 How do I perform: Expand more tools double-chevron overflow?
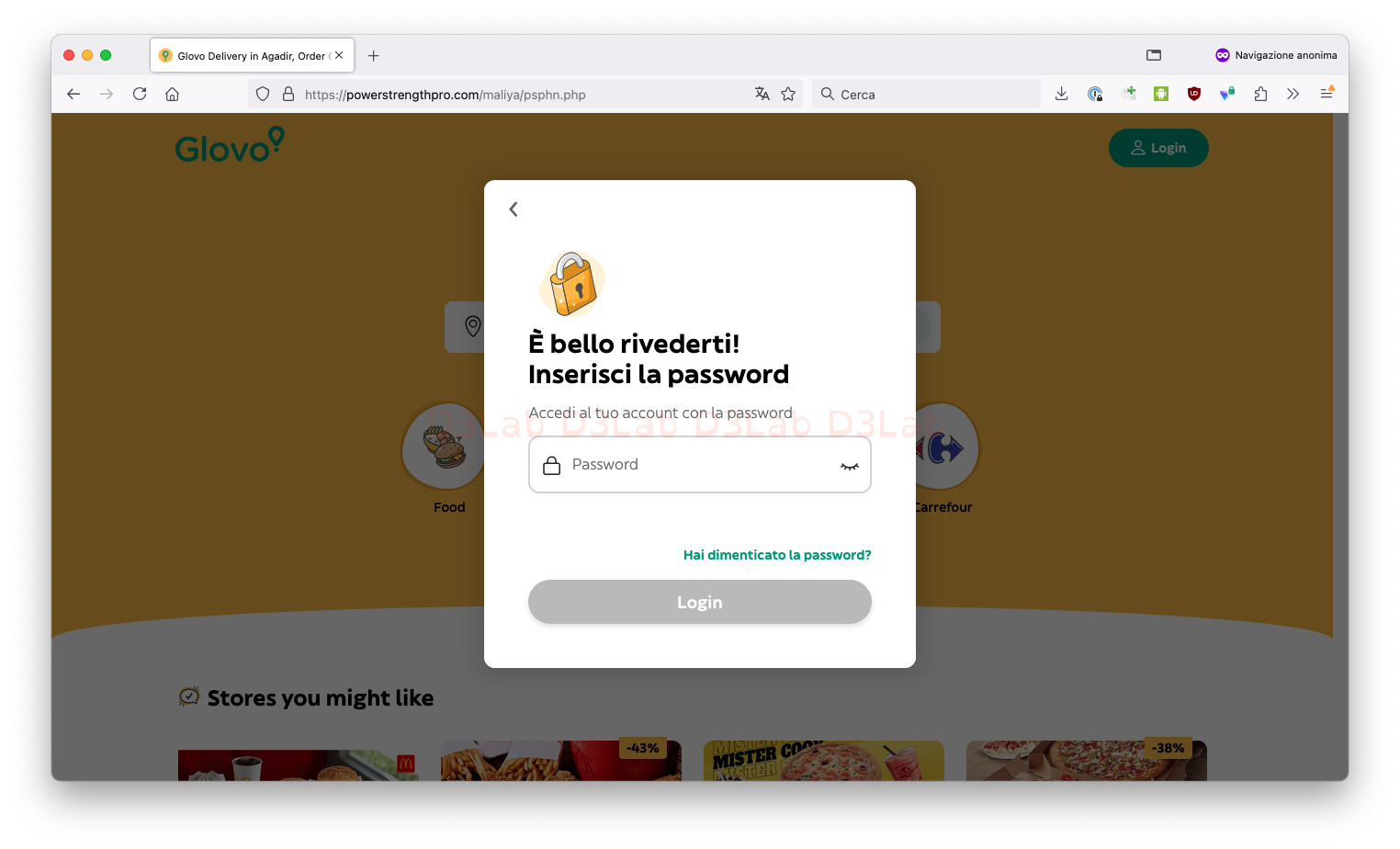point(1293,94)
